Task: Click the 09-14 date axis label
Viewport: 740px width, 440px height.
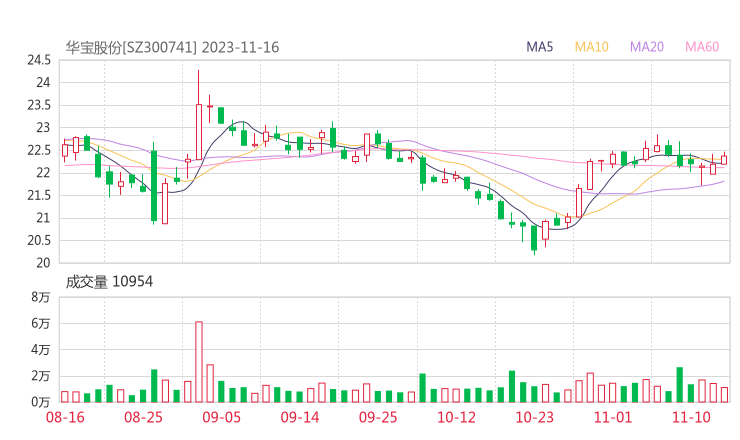Action: (300, 417)
